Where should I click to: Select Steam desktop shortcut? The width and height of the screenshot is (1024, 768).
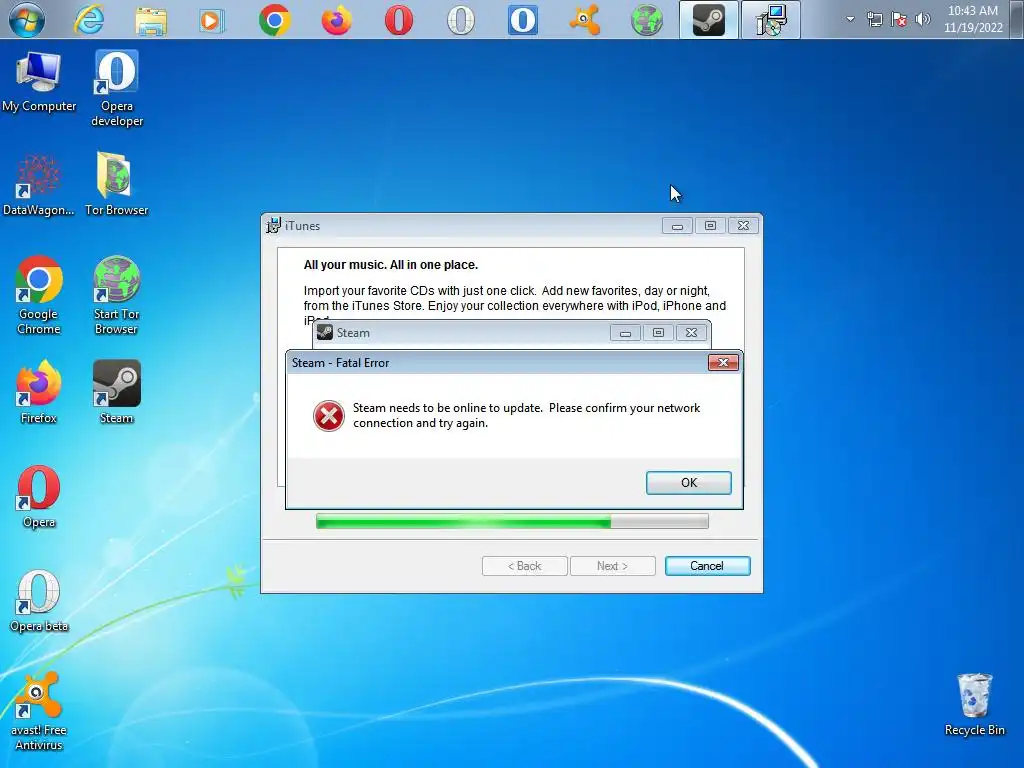pos(116,392)
